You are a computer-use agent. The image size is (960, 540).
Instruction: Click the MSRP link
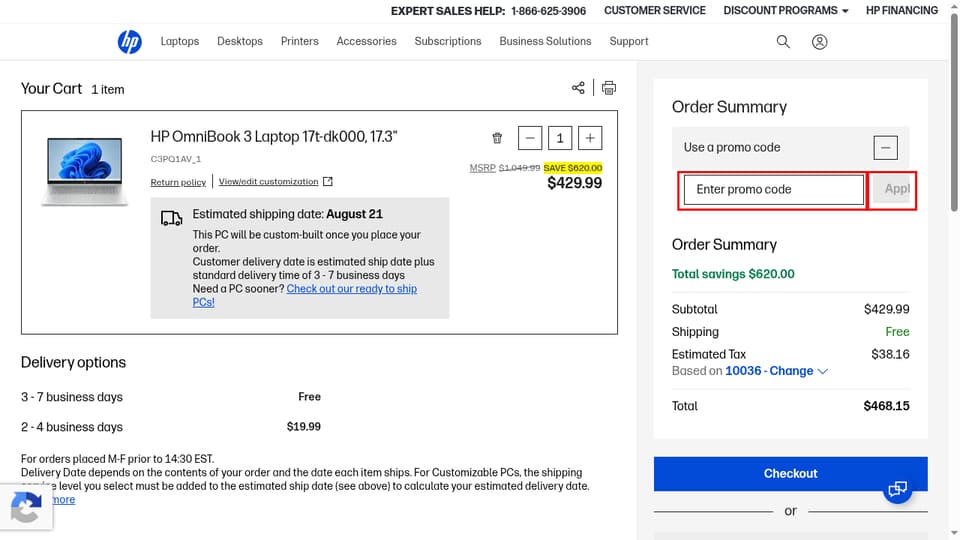pyautogui.click(x=482, y=168)
